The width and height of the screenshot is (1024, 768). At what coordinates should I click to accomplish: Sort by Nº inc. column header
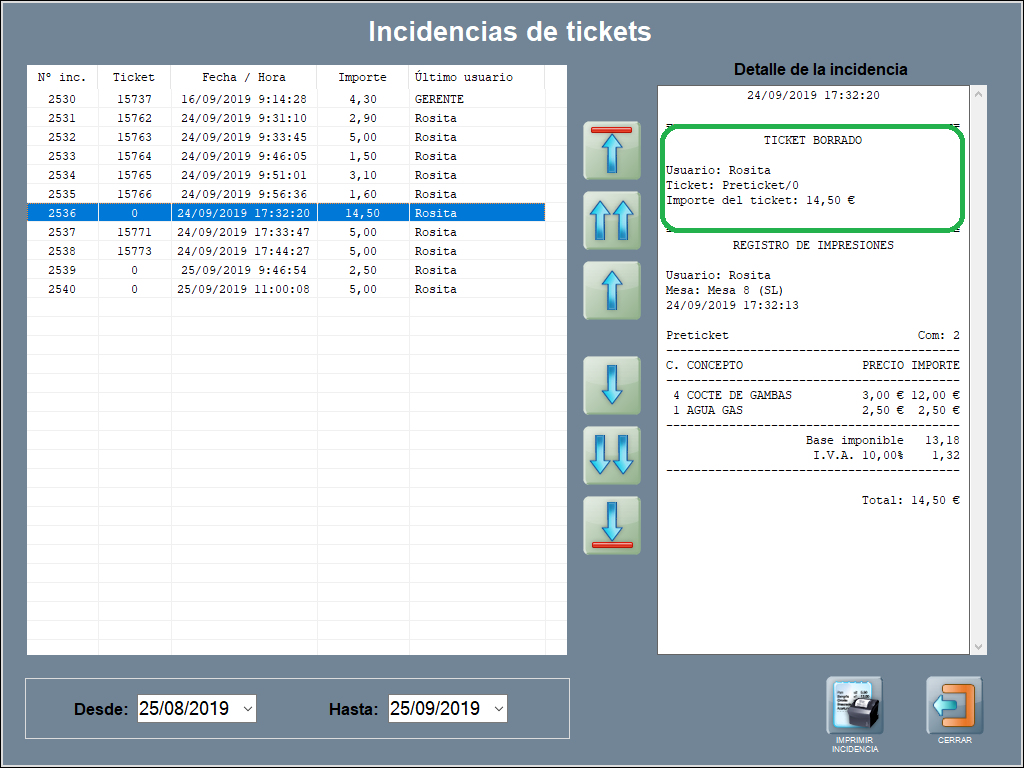coord(62,77)
